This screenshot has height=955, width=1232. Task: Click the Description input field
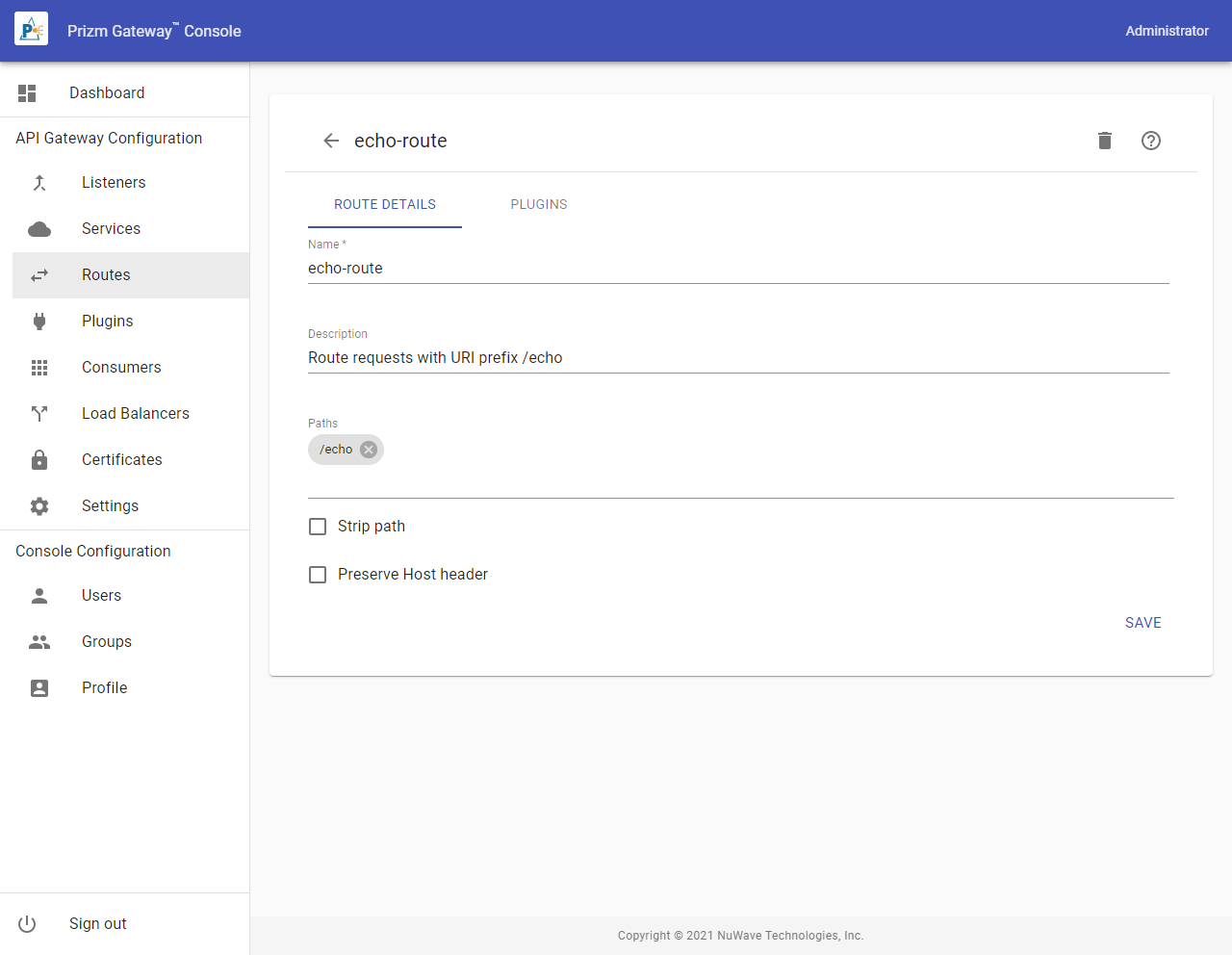(x=737, y=358)
